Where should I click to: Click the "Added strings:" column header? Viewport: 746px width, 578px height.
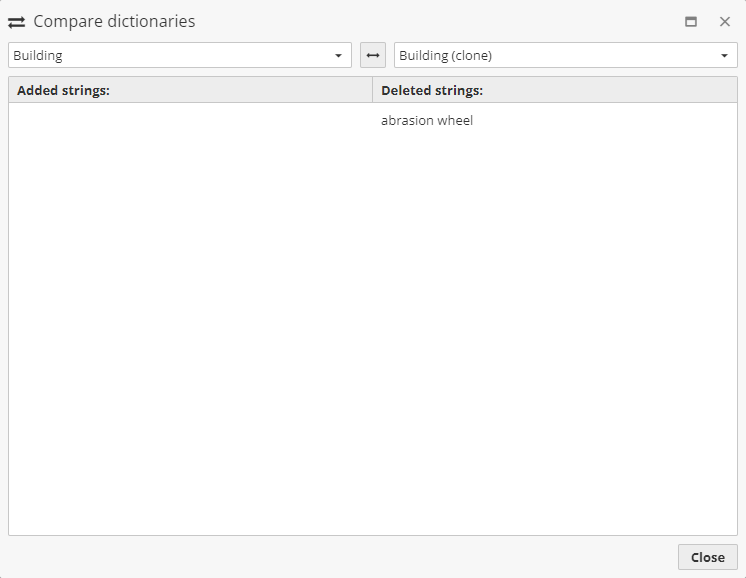click(63, 90)
